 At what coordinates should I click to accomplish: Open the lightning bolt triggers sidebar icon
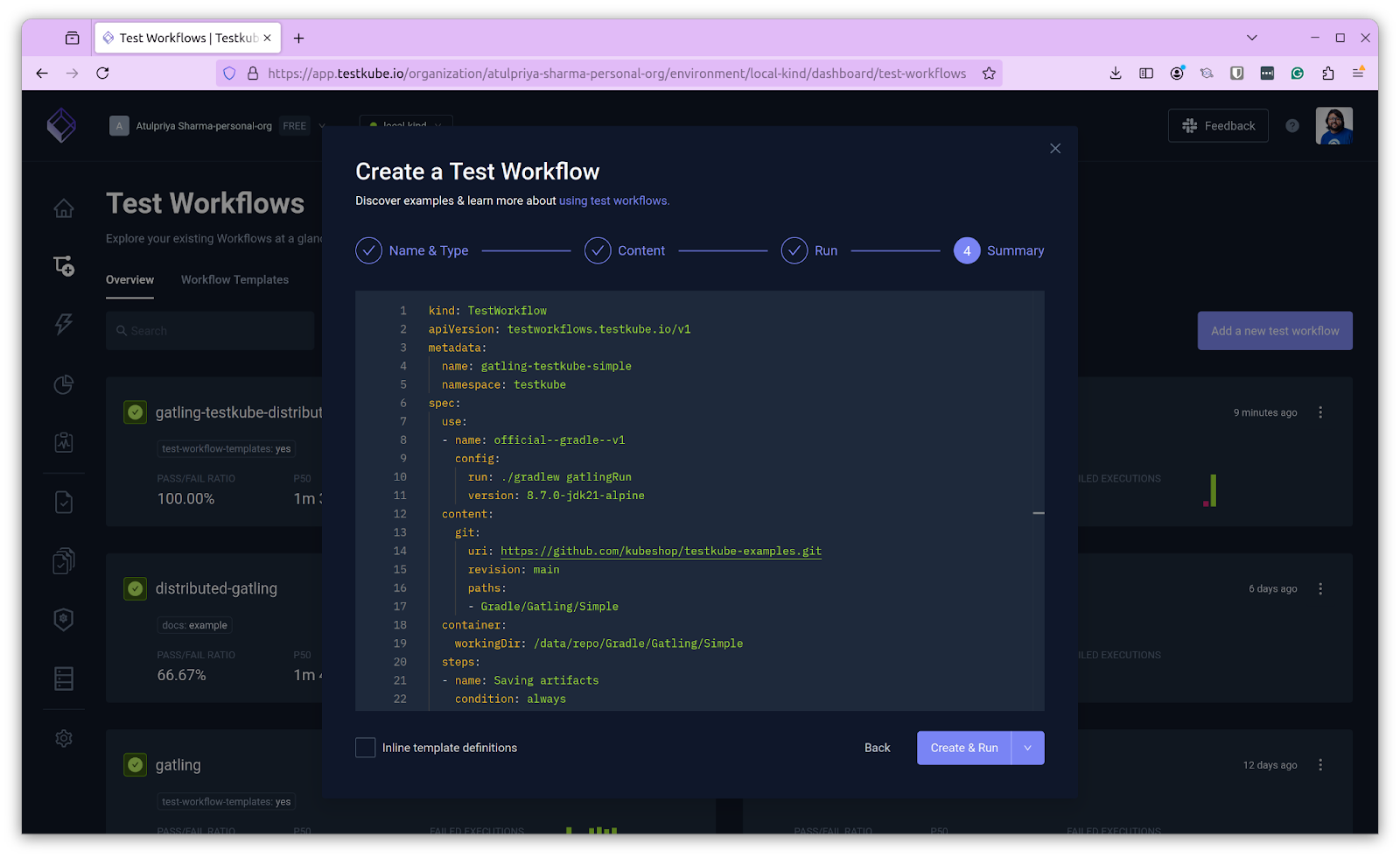click(64, 324)
